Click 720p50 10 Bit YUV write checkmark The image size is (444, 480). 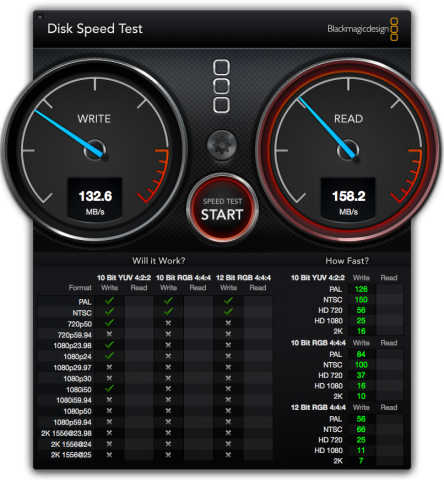coord(109,323)
